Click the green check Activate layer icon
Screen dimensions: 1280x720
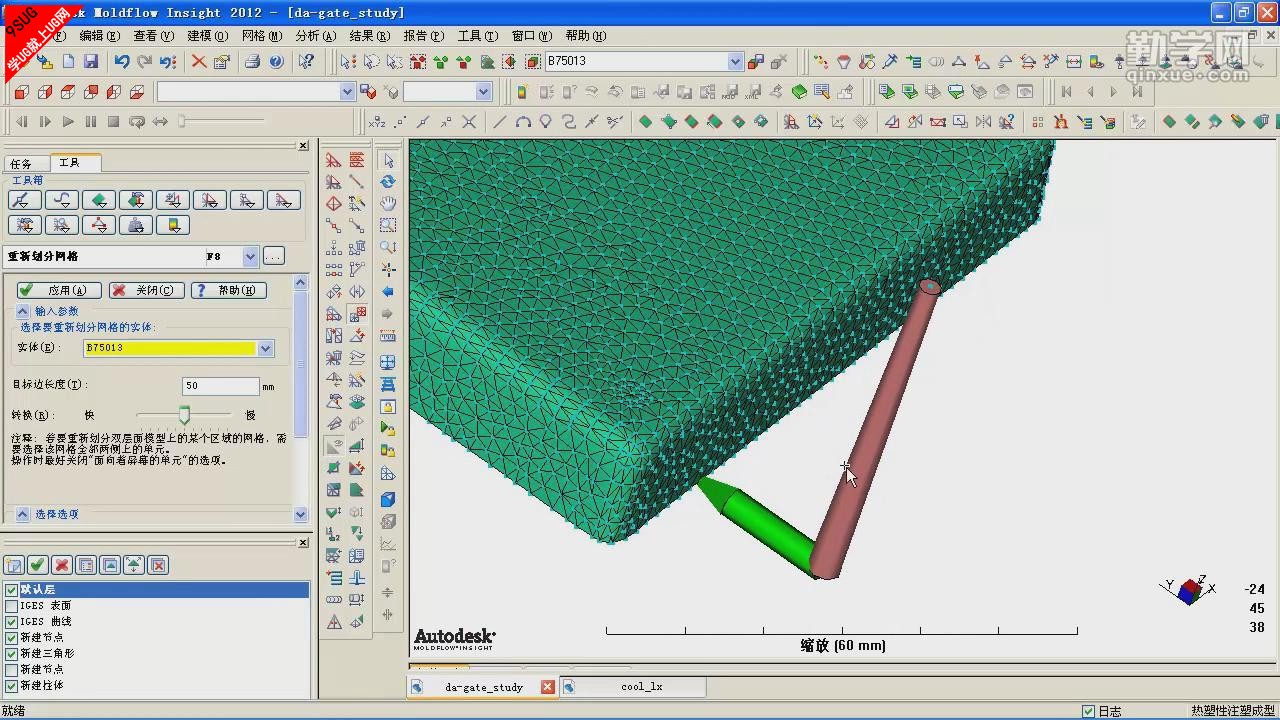click(38, 565)
